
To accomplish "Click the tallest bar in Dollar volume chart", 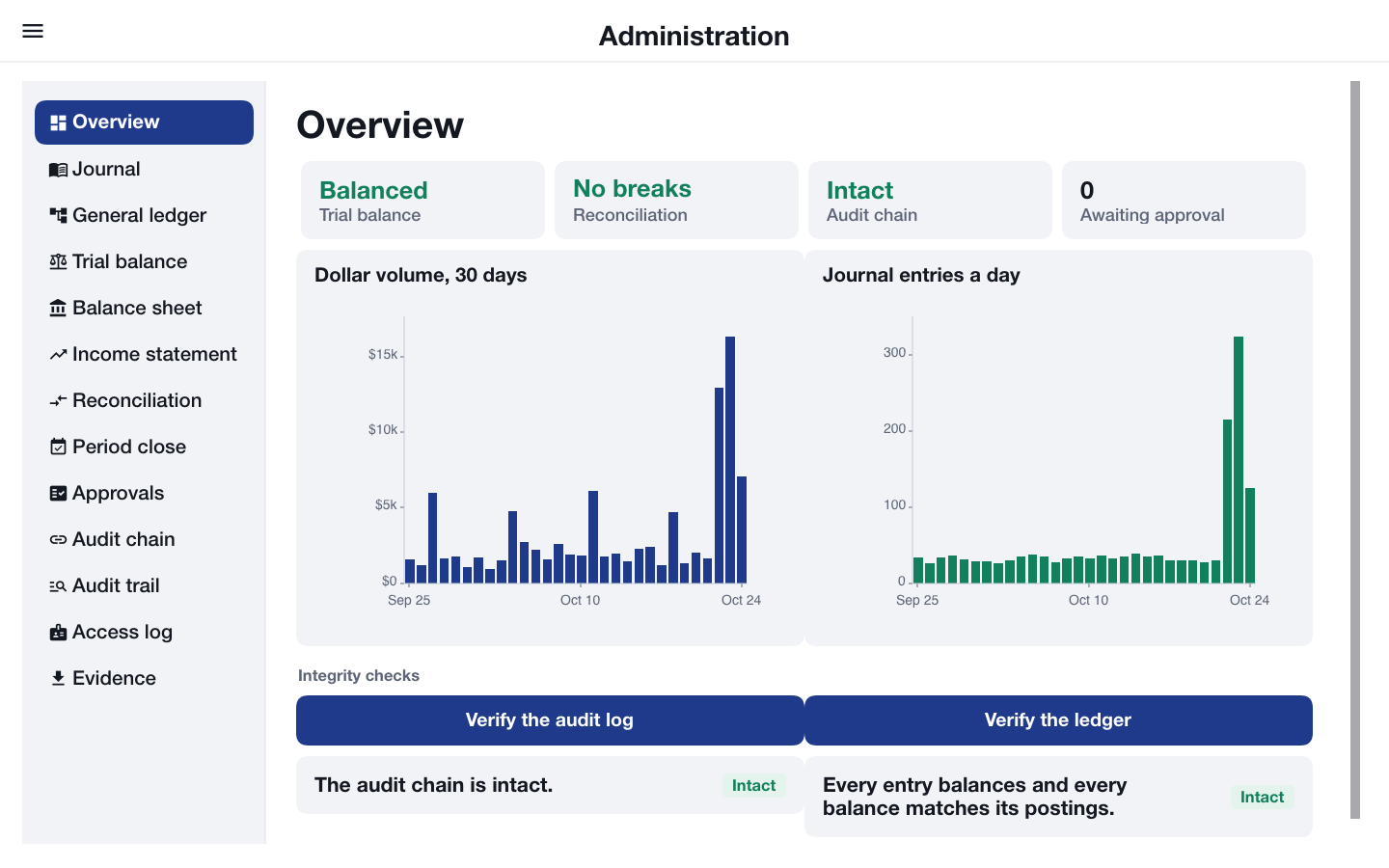I will coord(730,460).
